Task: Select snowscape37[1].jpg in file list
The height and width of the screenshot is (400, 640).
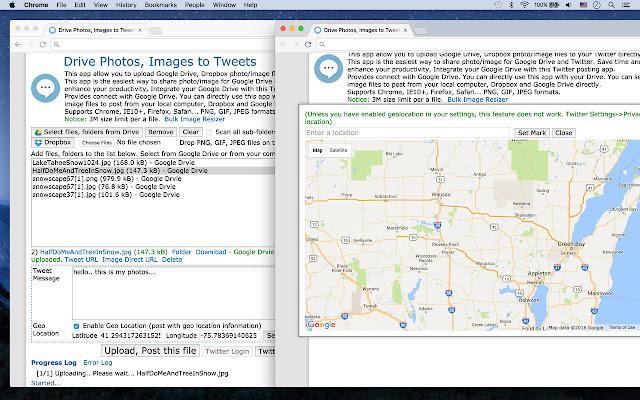Action: click(153, 195)
